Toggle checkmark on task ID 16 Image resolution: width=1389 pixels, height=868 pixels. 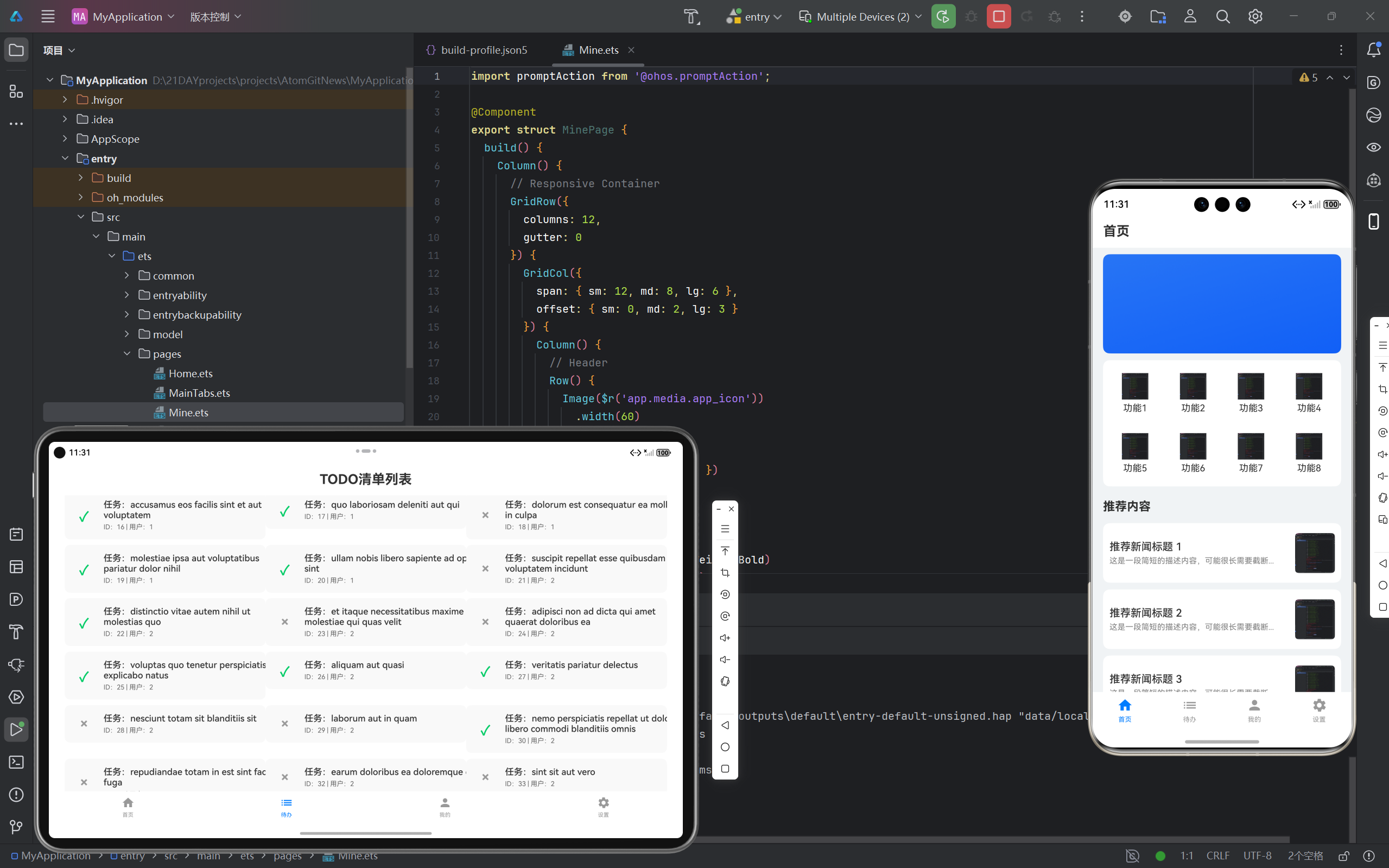click(84, 516)
